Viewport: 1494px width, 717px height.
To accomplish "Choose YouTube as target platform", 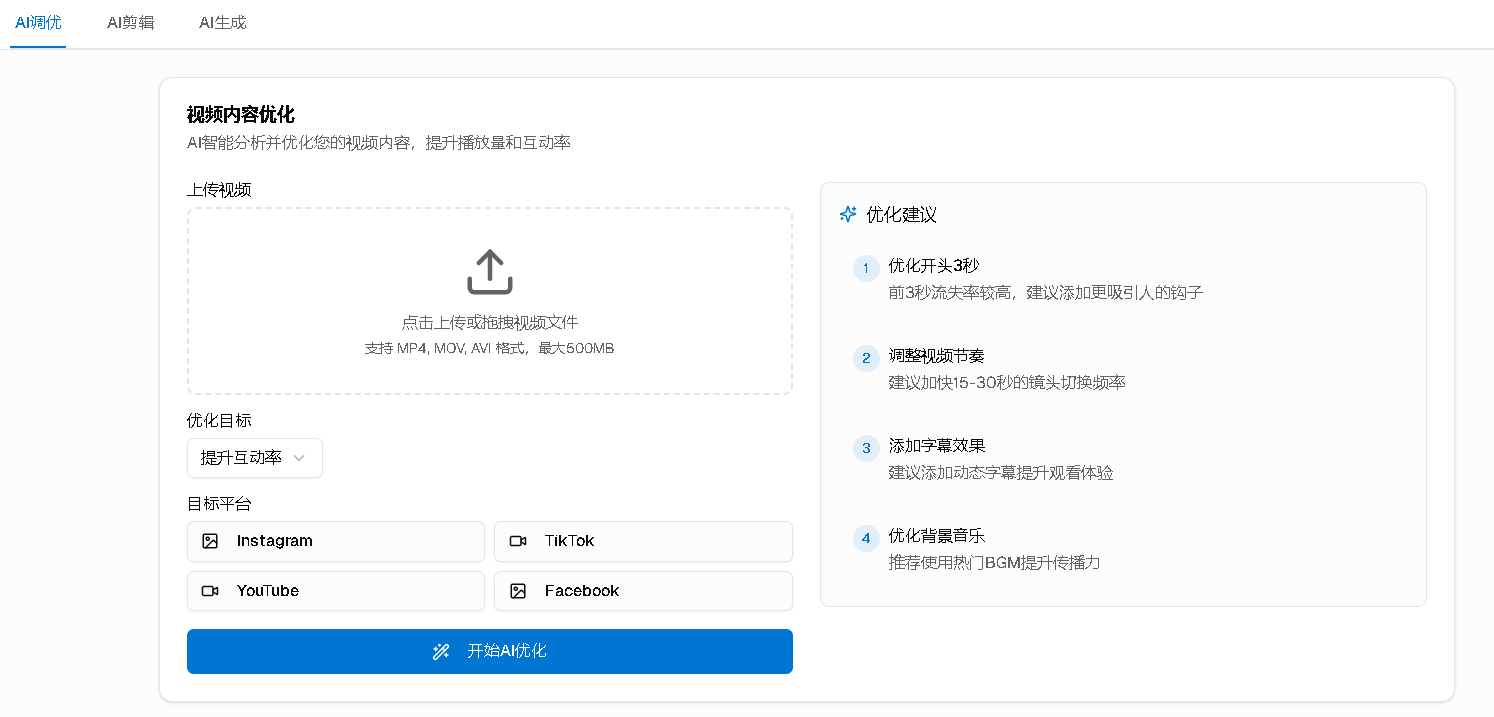I will coord(335,591).
